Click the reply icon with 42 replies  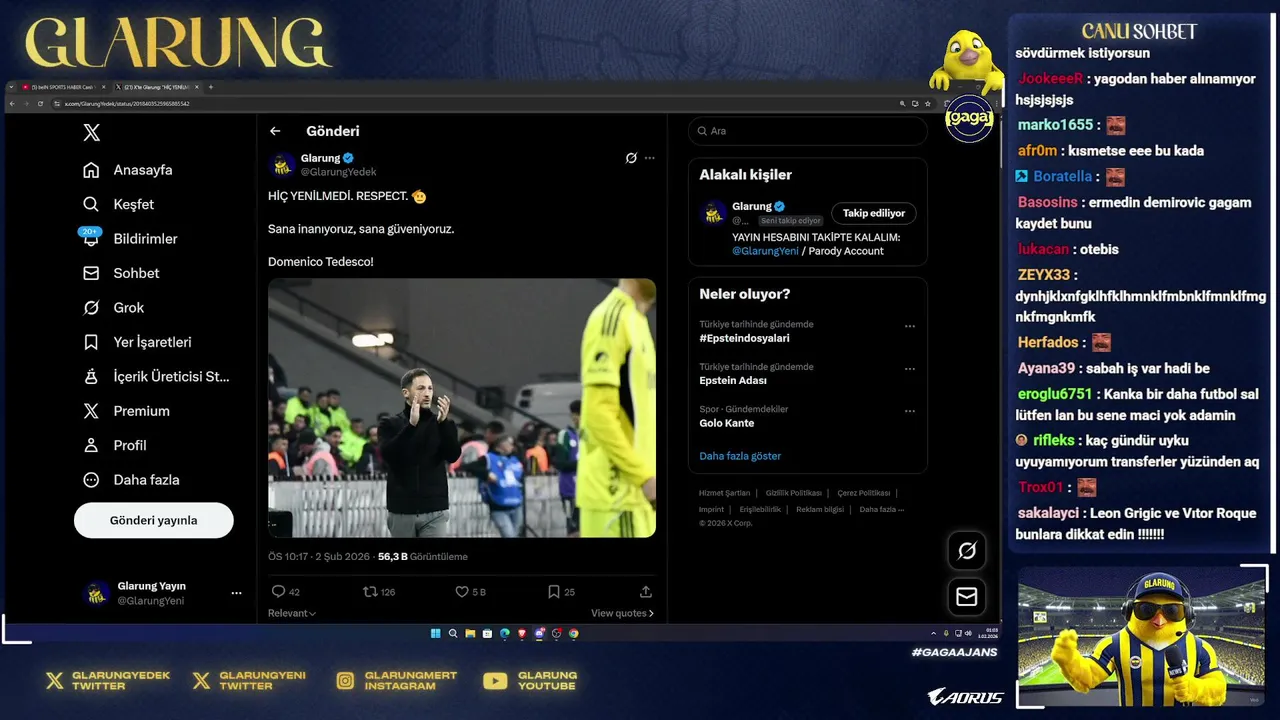tap(279, 592)
